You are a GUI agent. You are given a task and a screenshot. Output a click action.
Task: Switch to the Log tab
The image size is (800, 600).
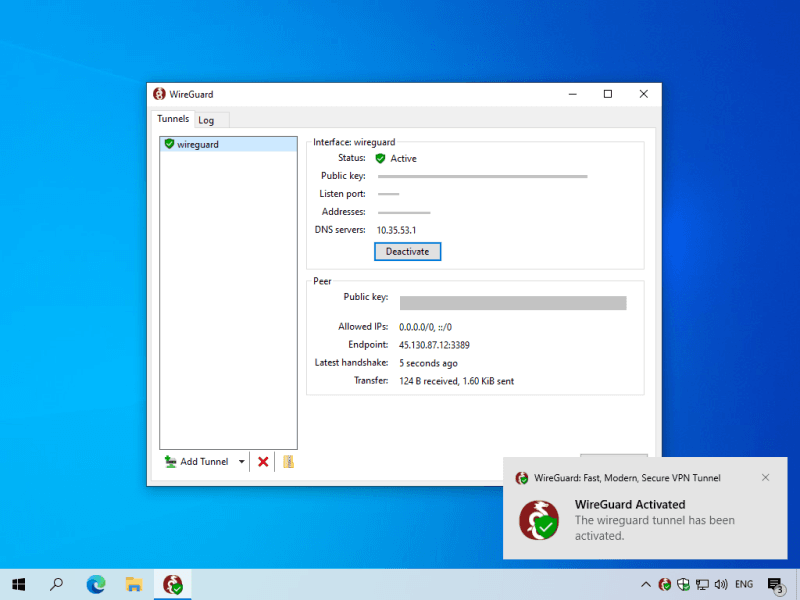[x=206, y=120]
